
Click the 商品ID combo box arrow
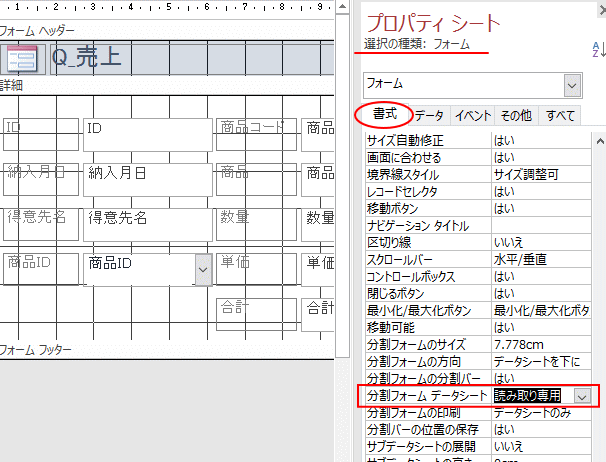203,269
